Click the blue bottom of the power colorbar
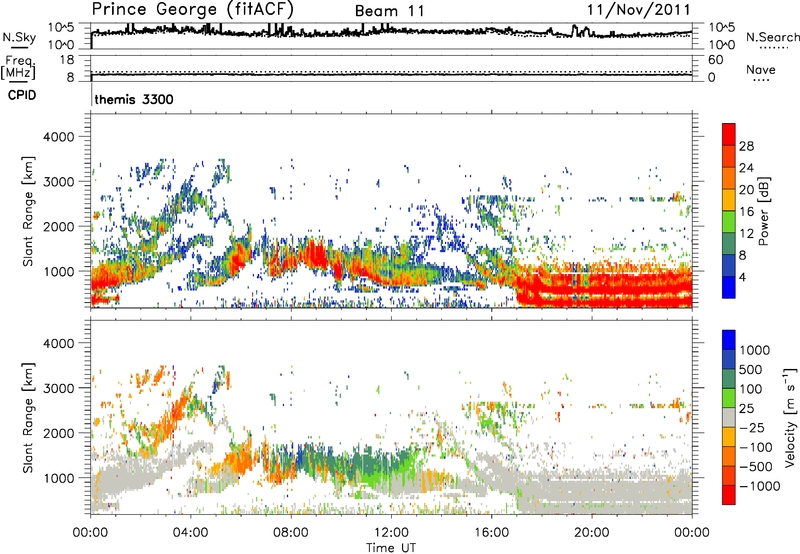This screenshot has width=800, height=554. coord(729,287)
